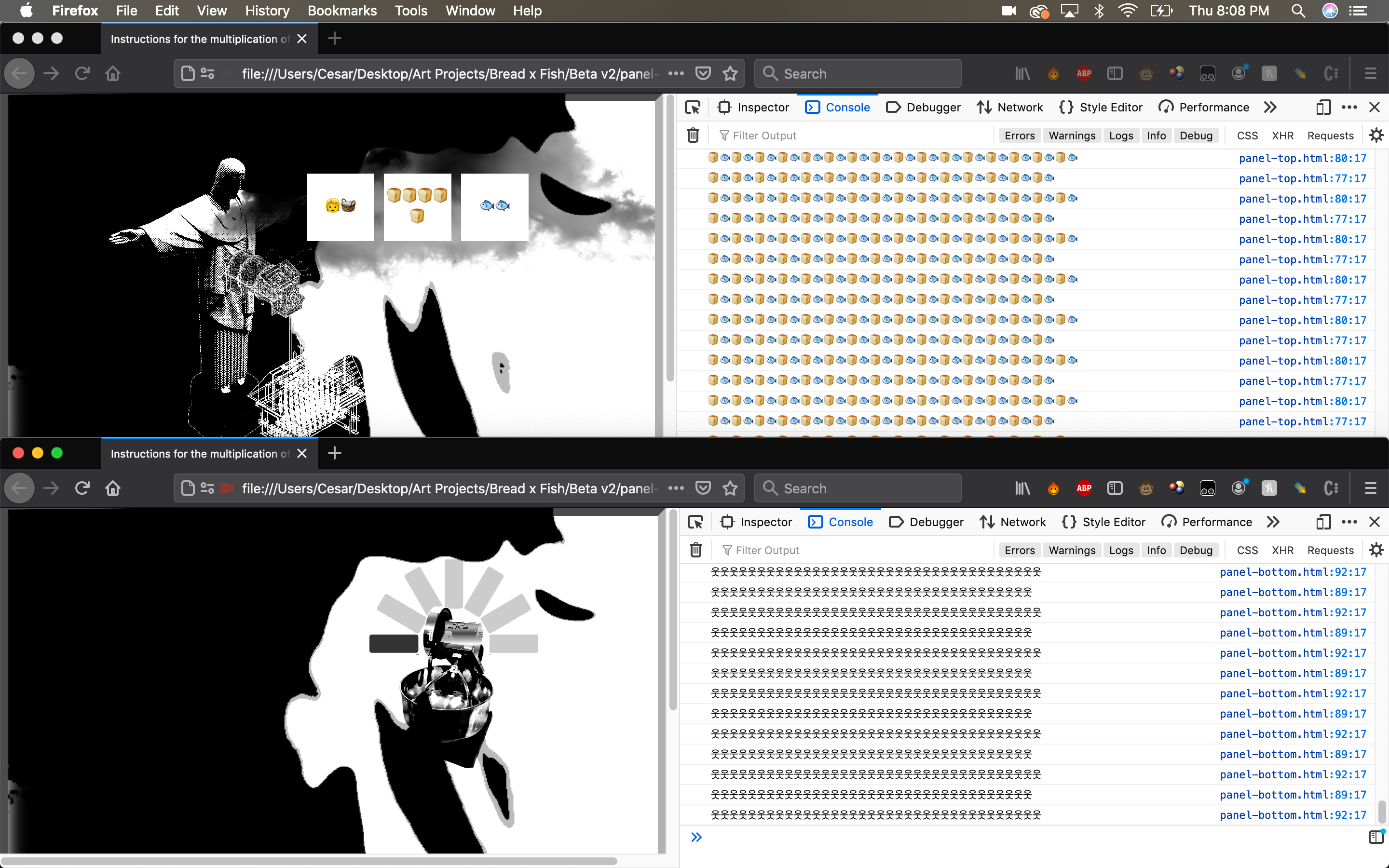Open Adblock Plus in the top window toolbar
The image size is (1389, 868).
coord(1084,73)
